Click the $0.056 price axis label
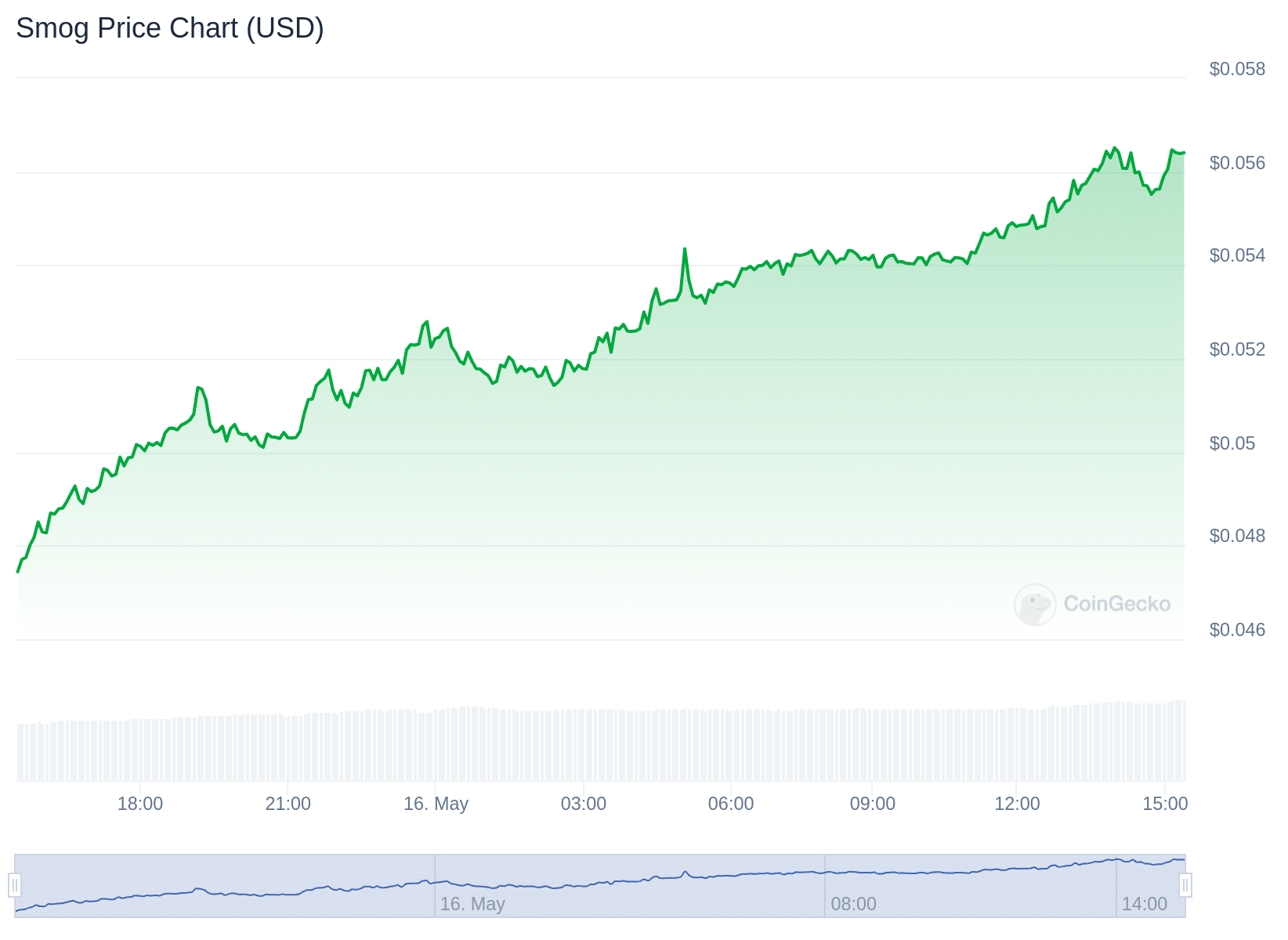 coord(1237,163)
